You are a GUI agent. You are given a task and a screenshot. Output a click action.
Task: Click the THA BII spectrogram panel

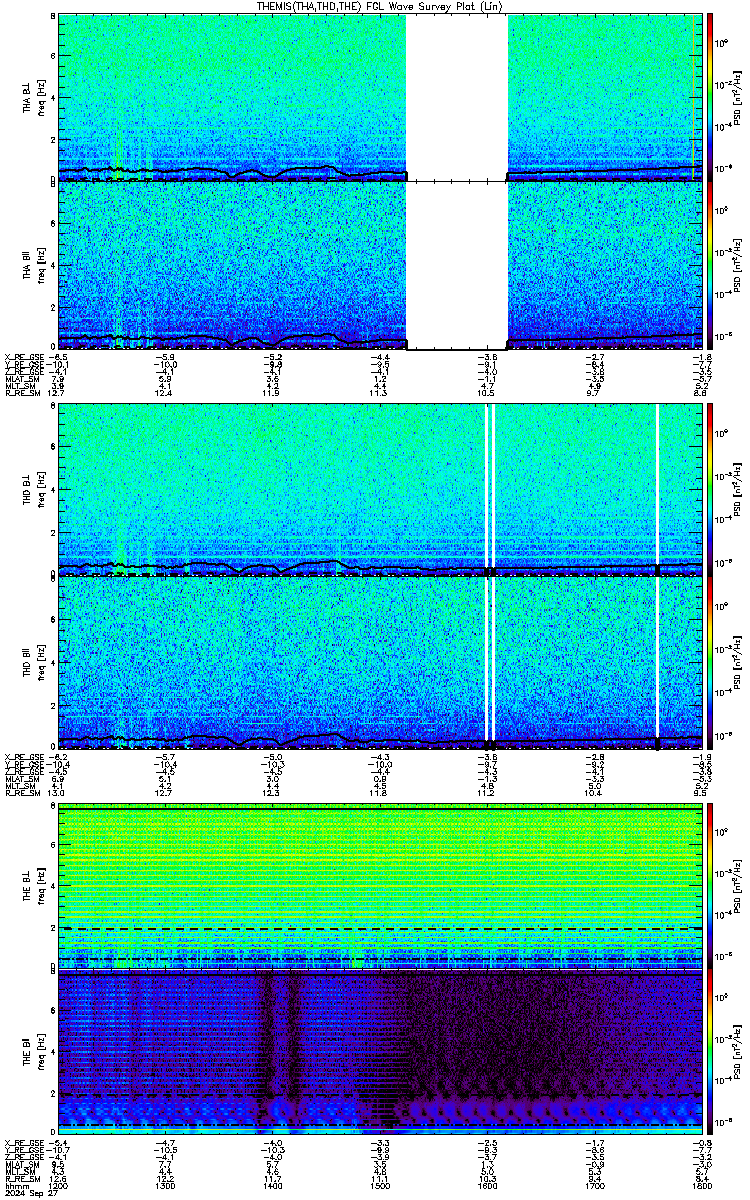pos(380,265)
